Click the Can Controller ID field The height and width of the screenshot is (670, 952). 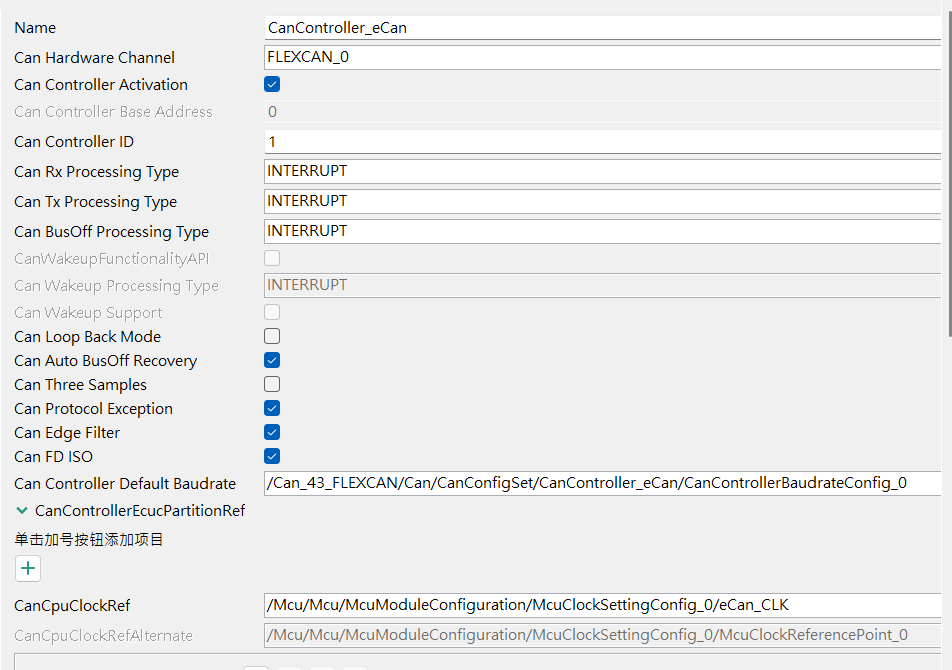pos(602,141)
